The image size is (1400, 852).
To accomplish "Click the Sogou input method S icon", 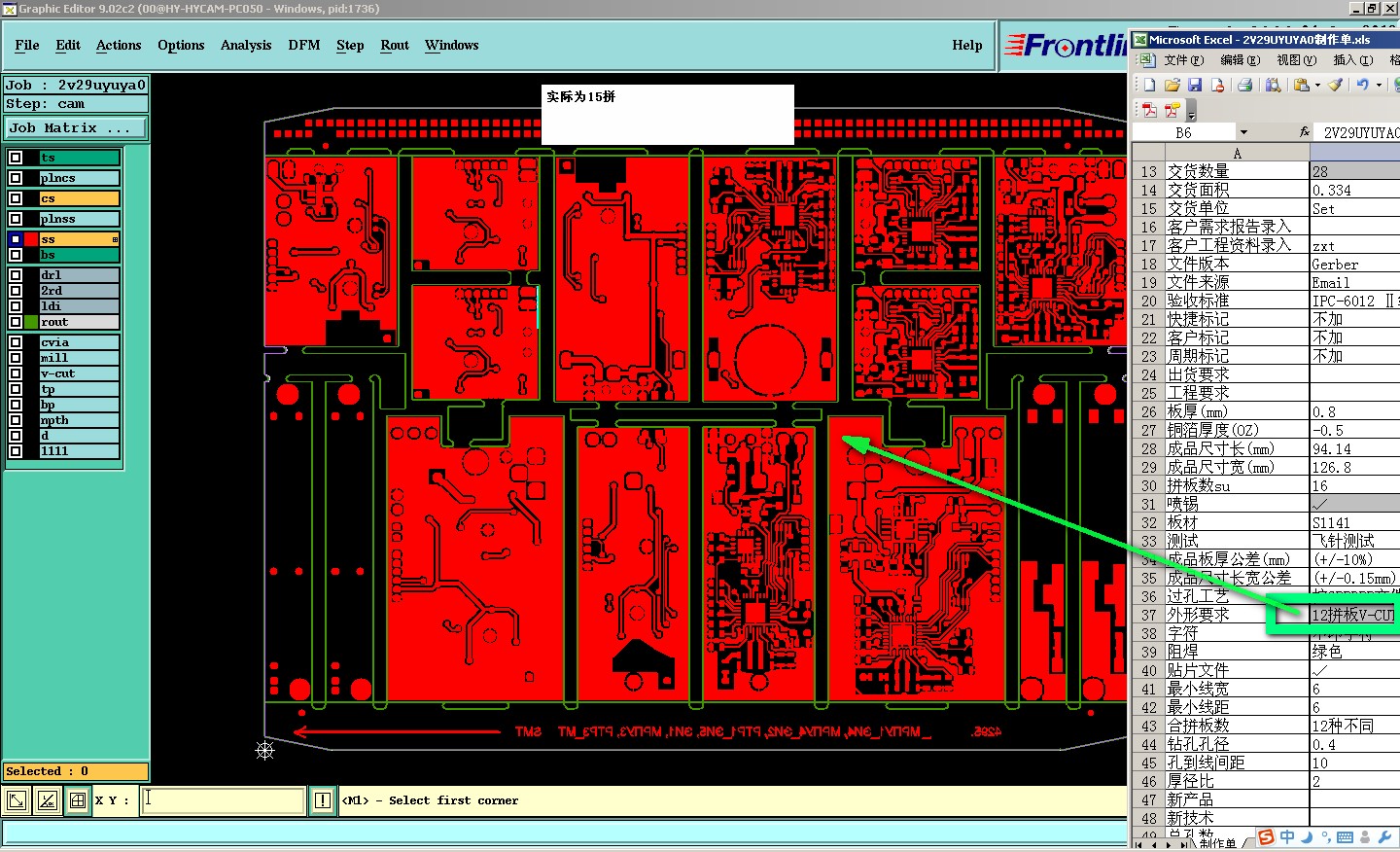I will click(x=1266, y=837).
